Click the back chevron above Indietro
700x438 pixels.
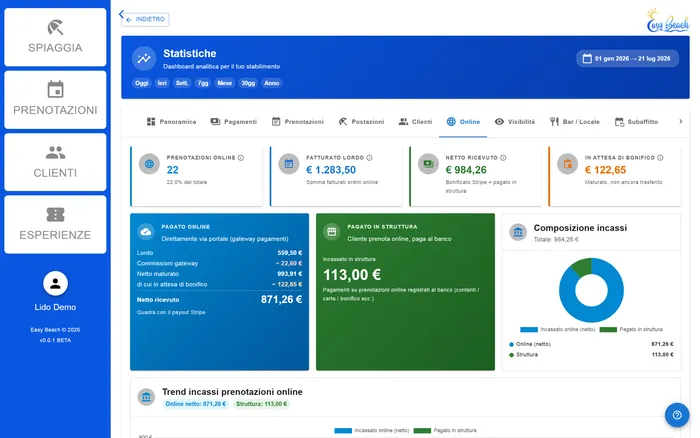pyautogui.click(x=121, y=14)
